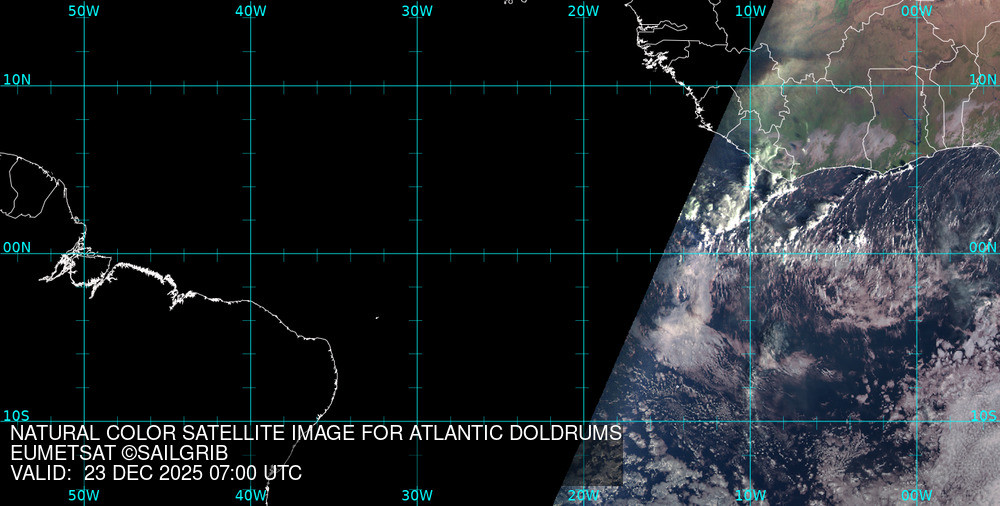Screen dimensions: 1000x506
Task: Click the 20W longitude label on bottom edge
Action: click(583, 495)
